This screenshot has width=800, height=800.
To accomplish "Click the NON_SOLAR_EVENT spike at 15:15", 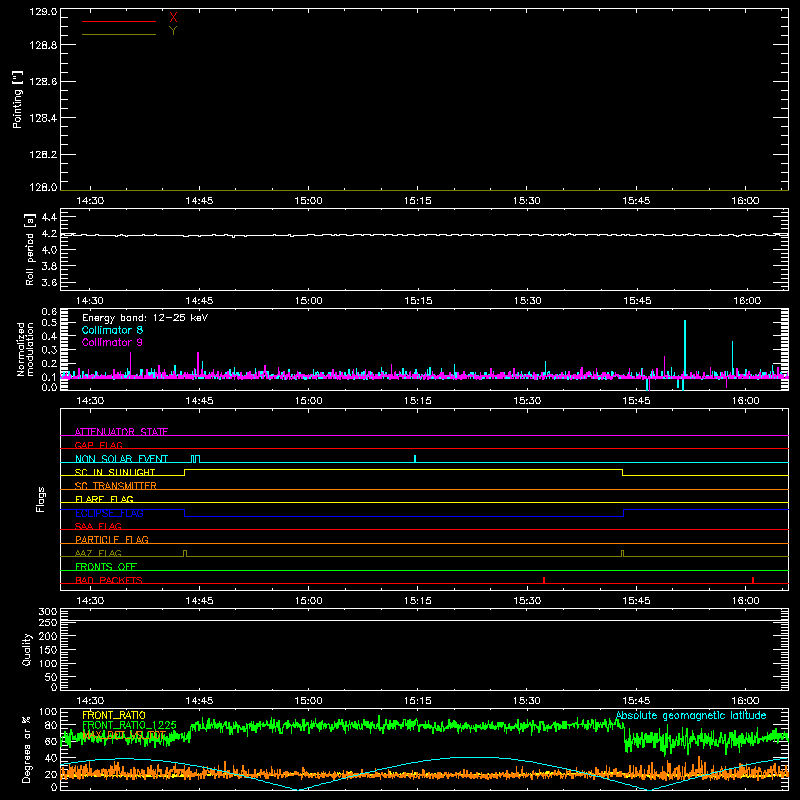I will click(415, 458).
